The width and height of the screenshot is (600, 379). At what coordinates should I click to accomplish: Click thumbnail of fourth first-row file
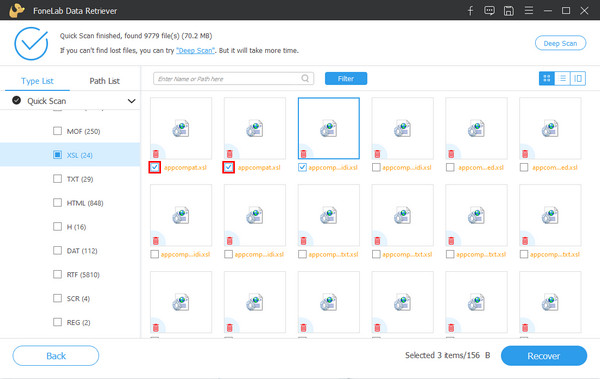pyautogui.click(x=403, y=128)
